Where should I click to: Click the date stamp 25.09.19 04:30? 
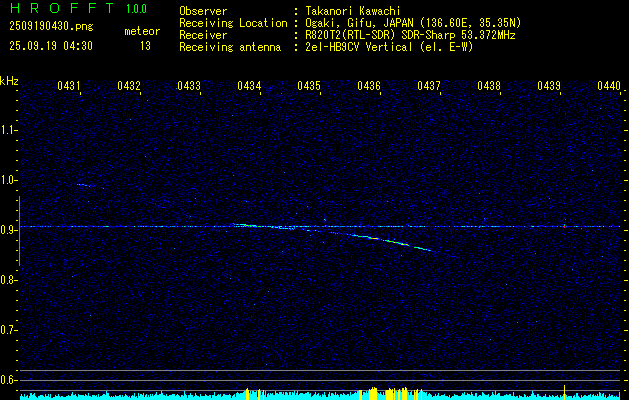point(50,46)
